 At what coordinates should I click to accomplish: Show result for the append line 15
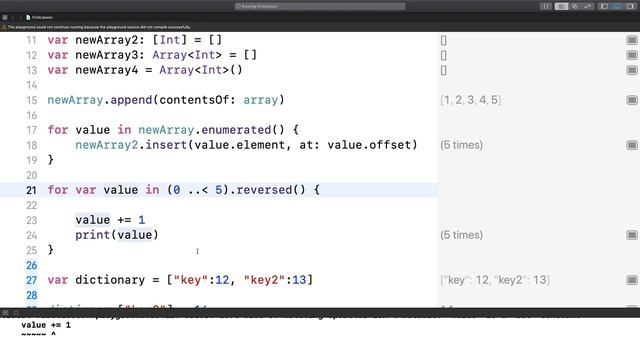(632, 100)
